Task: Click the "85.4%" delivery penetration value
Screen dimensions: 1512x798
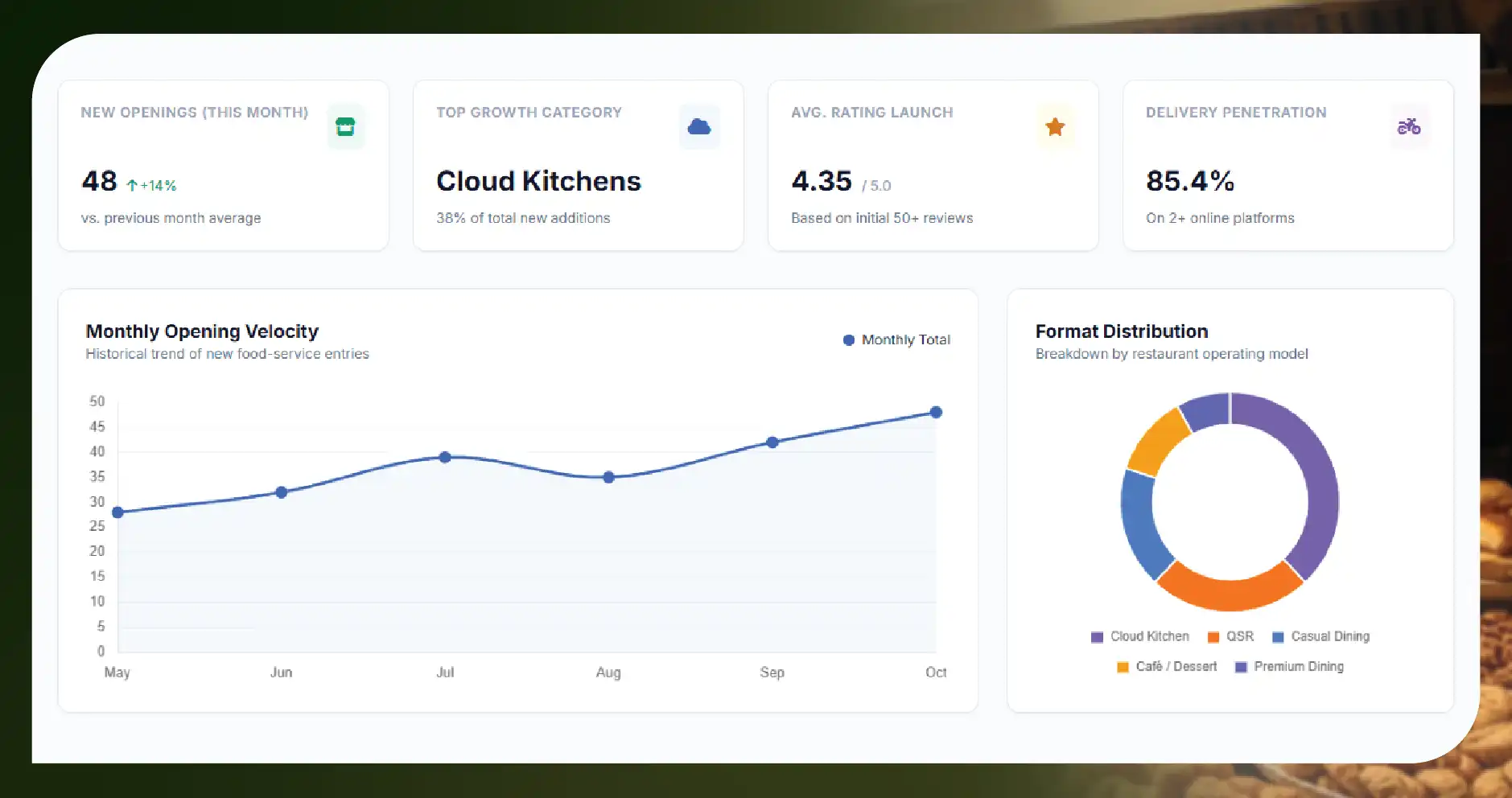Action: 1190,181
